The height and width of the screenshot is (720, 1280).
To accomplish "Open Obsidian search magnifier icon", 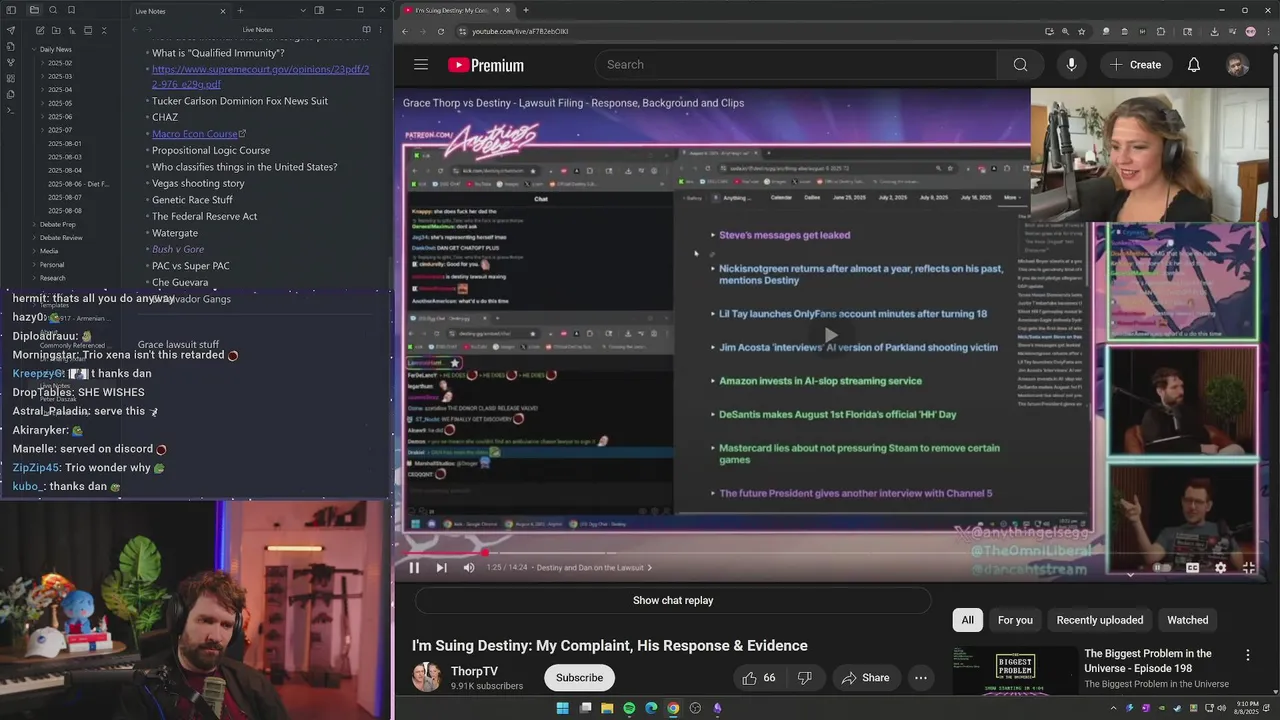I will pos(53,10).
